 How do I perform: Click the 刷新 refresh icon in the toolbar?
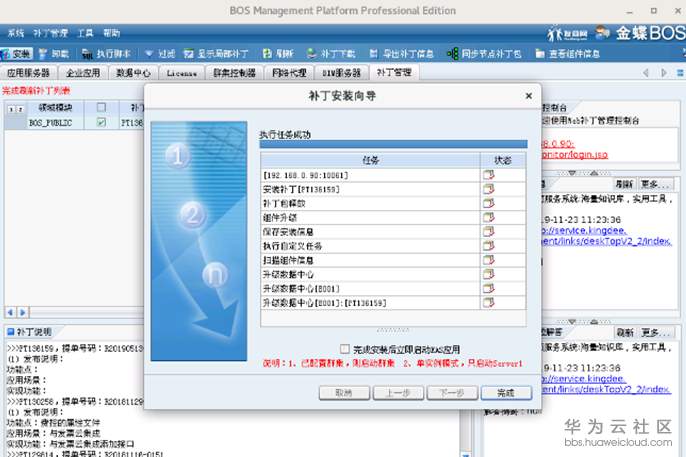[x=267, y=54]
